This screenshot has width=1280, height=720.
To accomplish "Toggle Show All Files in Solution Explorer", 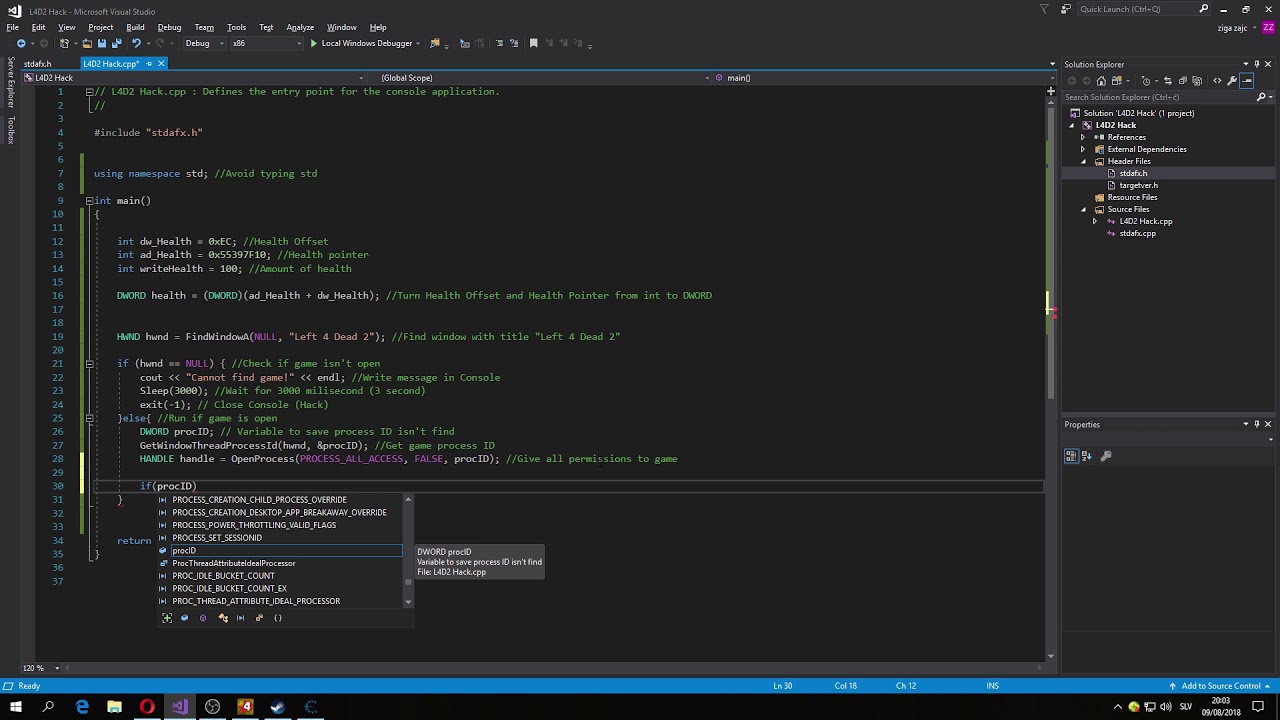I will click(x=1198, y=81).
